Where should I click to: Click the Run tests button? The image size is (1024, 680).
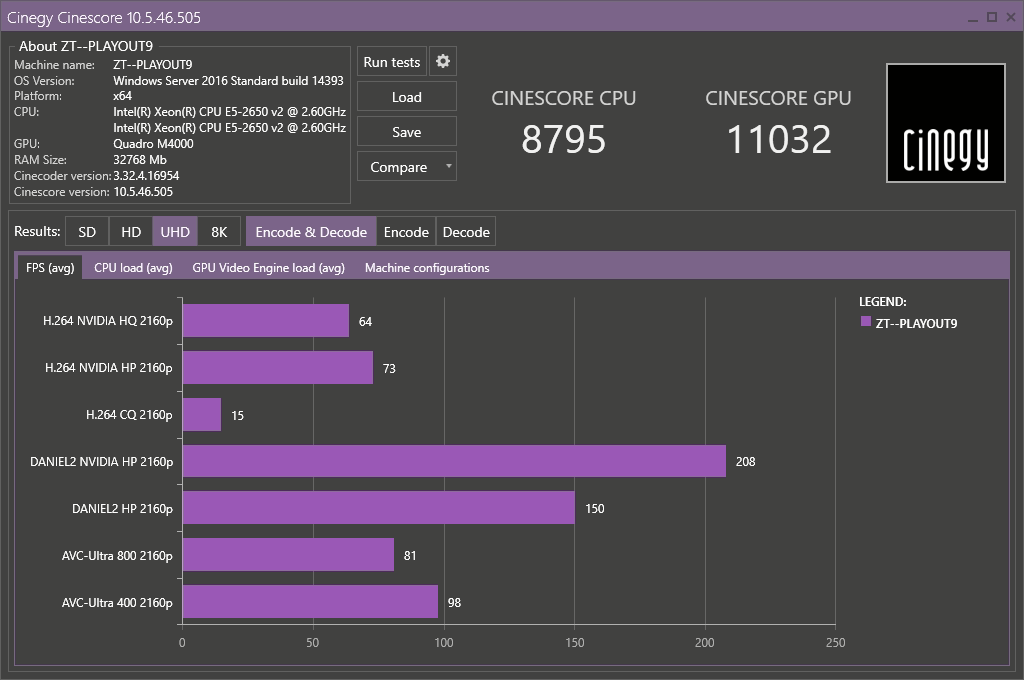pos(392,61)
